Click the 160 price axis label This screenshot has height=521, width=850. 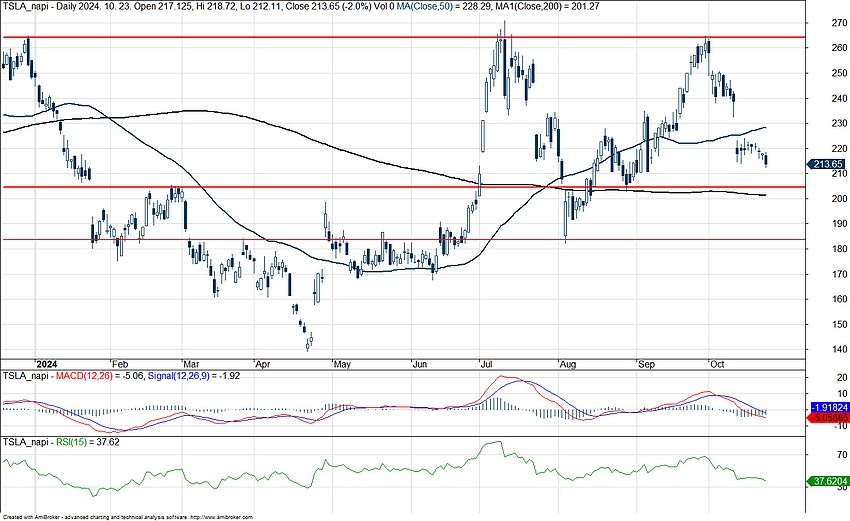pyautogui.click(x=840, y=299)
